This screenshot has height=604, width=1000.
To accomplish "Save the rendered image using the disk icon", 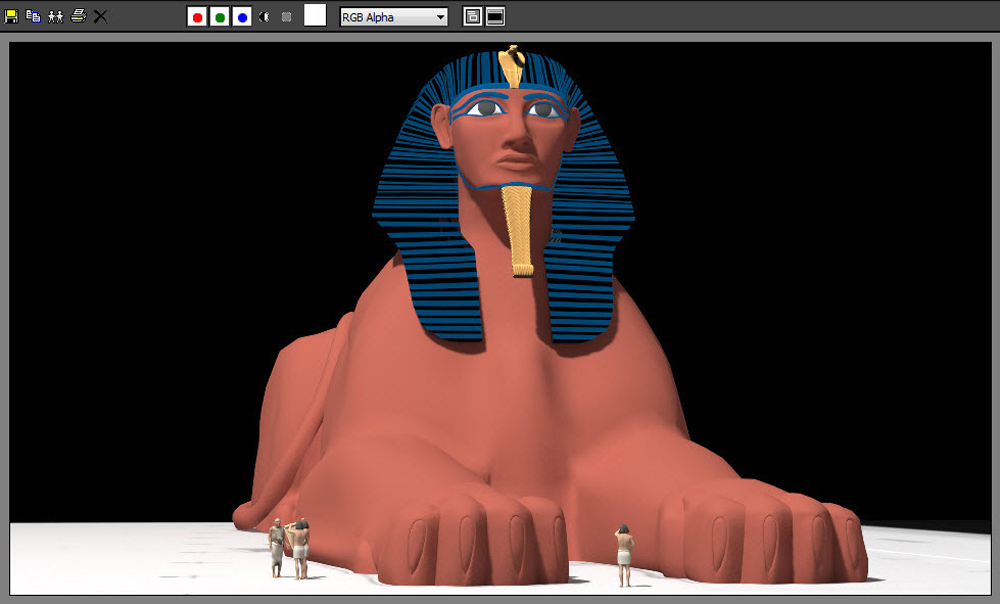I will tap(11, 17).
